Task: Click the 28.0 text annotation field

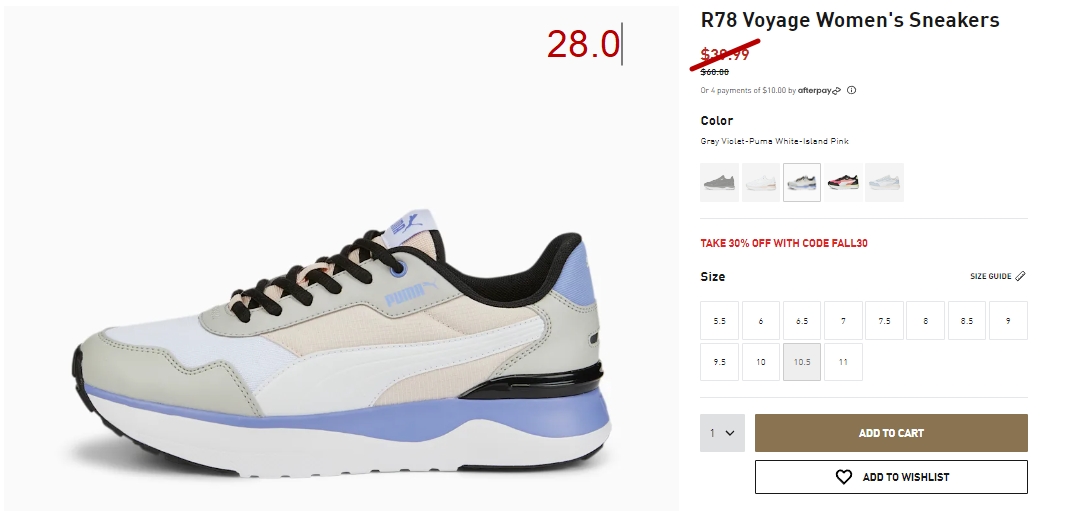Action: [584, 44]
